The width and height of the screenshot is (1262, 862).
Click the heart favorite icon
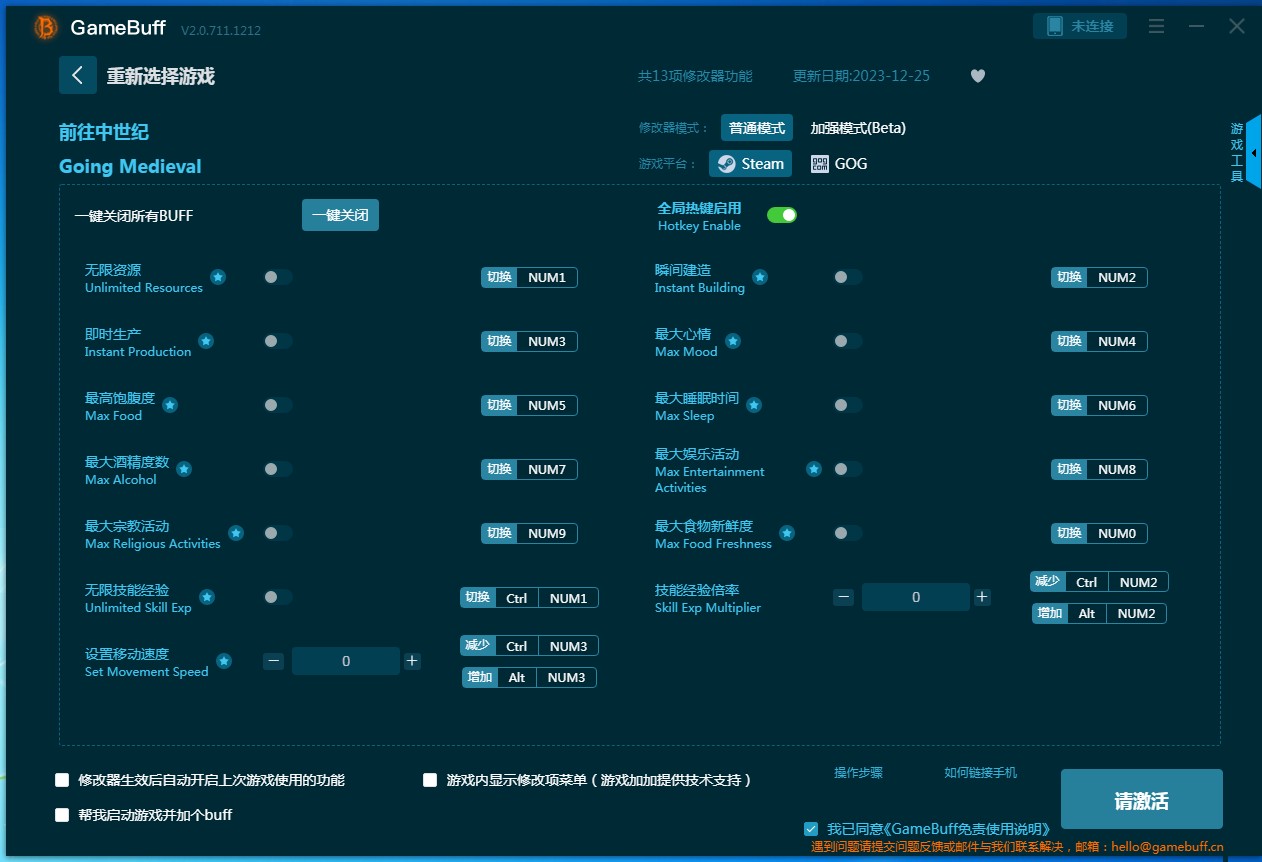[x=978, y=76]
